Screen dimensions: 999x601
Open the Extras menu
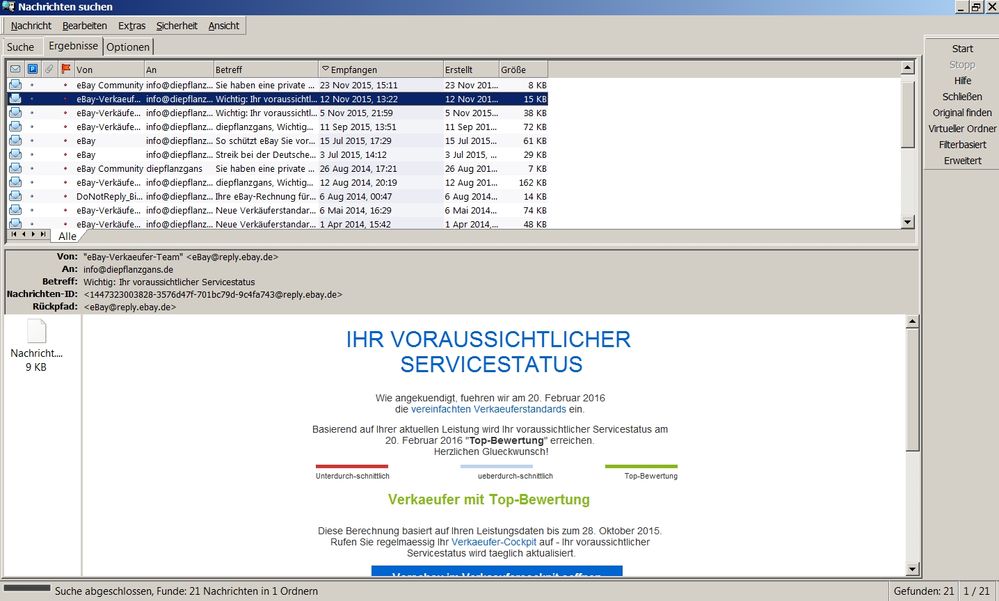131,25
